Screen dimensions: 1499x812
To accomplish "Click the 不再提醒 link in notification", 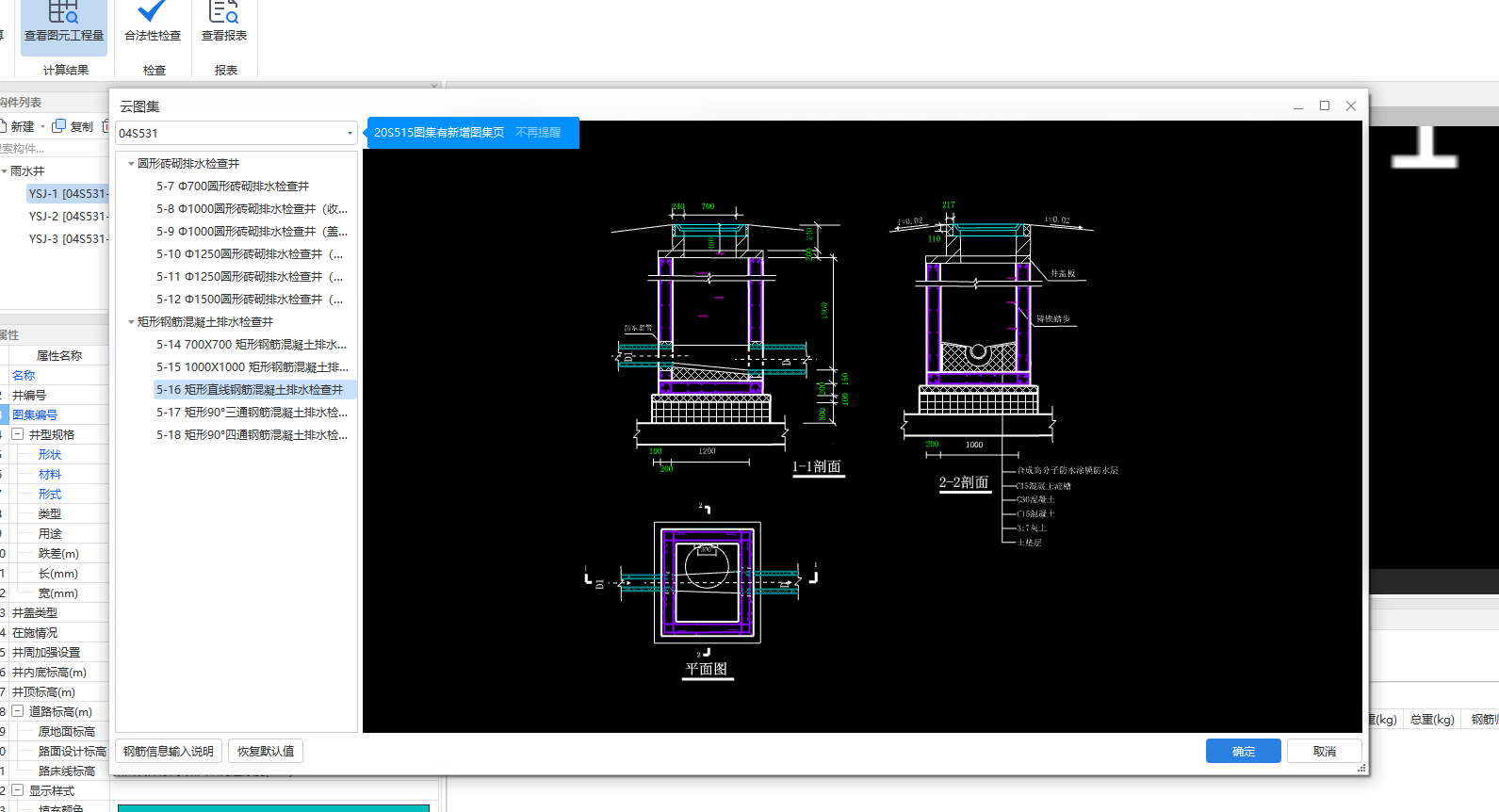I will 538,133.
